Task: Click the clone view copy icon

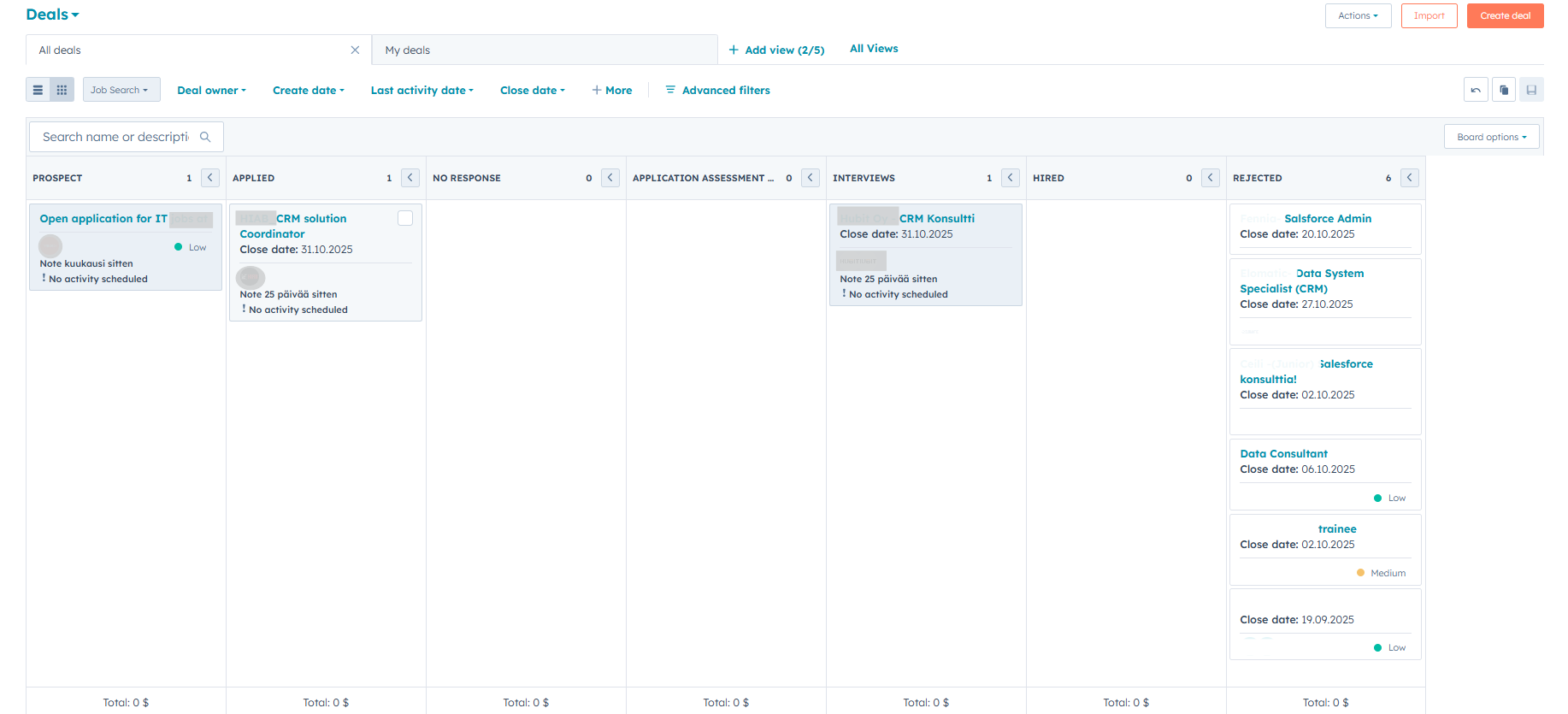Action: [1504, 90]
